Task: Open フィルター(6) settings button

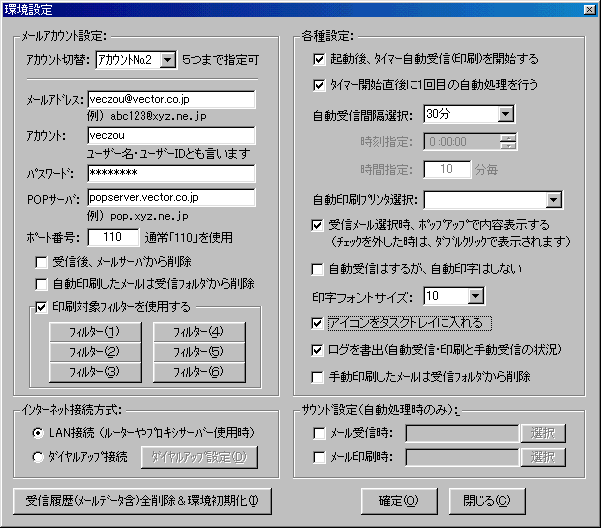Action: [x=199, y=372]
